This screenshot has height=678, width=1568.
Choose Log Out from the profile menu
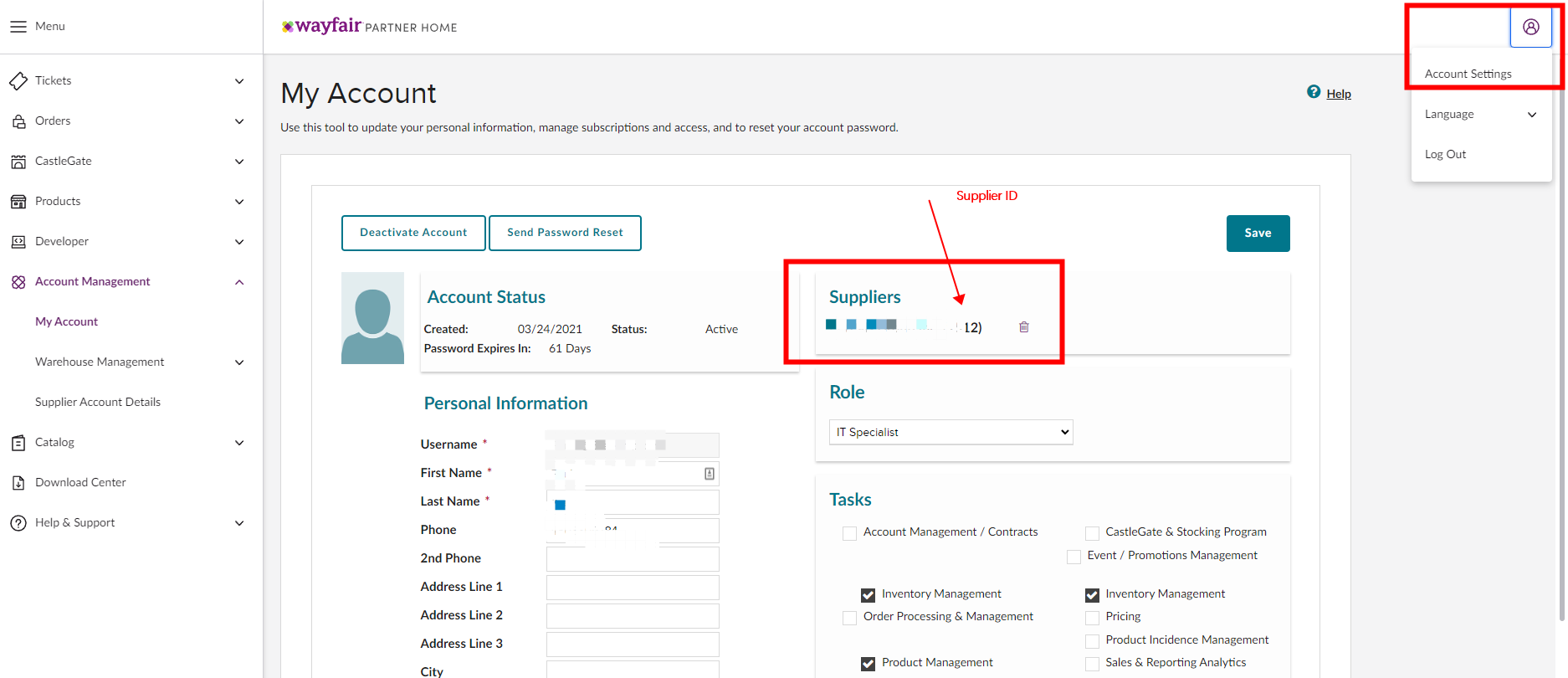pos(1445,154)
